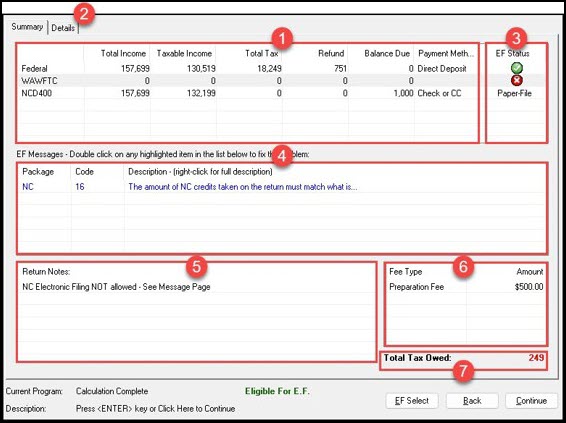Click the EF Select button

(x=412, y=401)
